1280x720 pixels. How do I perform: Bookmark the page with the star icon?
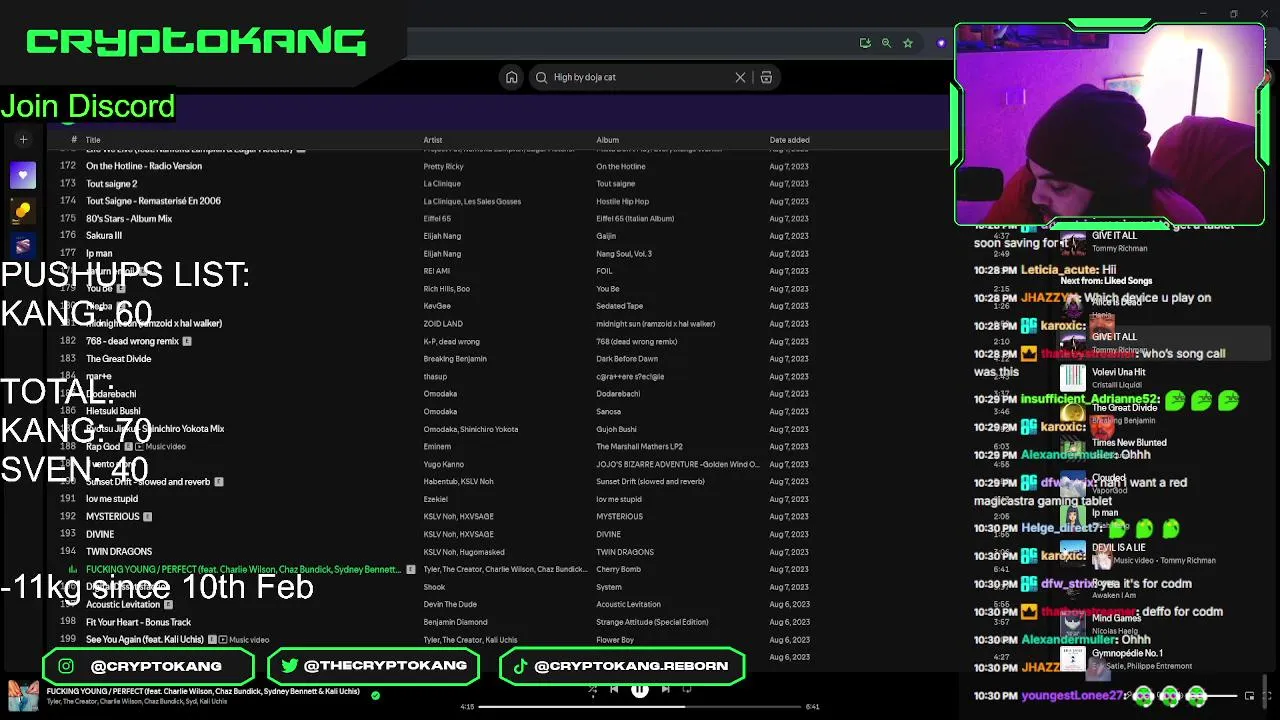(x=908, y=43)
